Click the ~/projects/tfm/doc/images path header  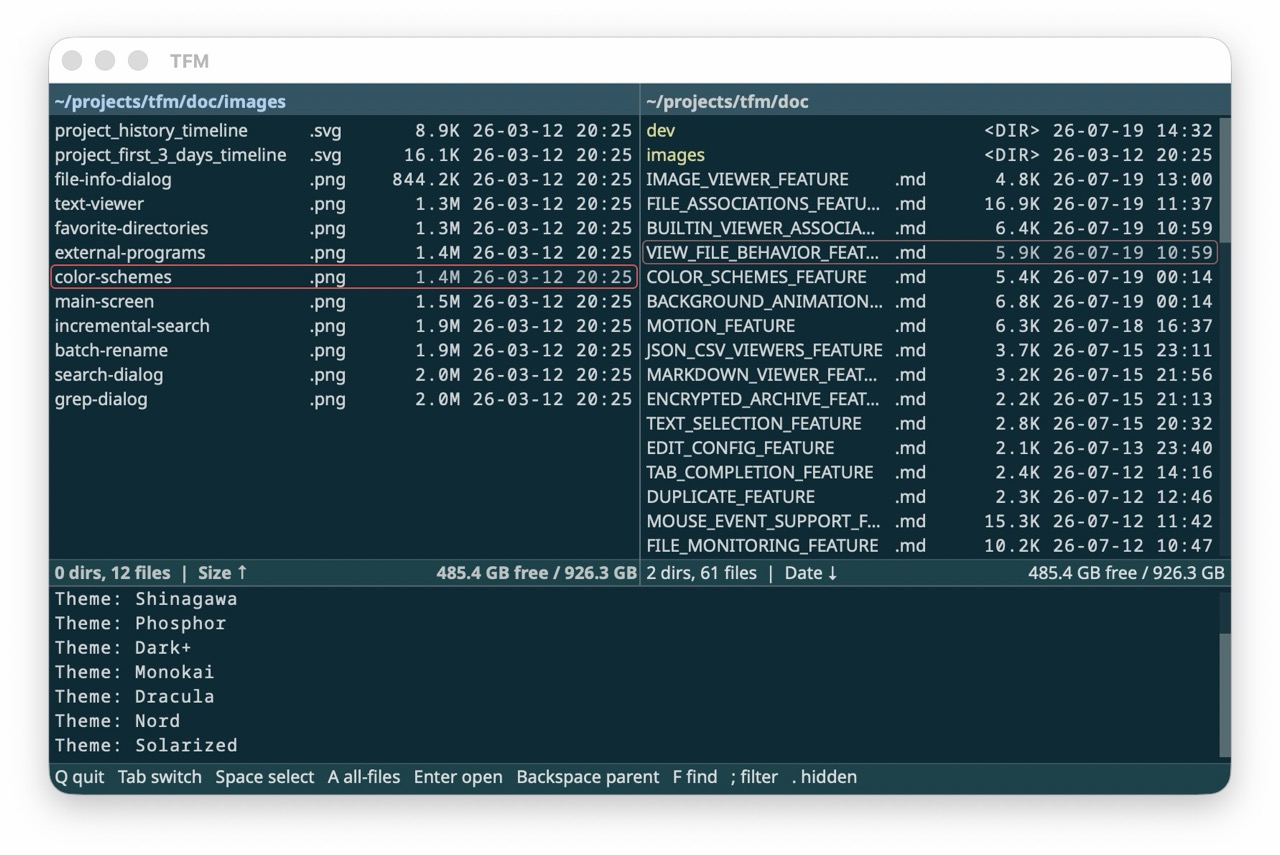170,102
